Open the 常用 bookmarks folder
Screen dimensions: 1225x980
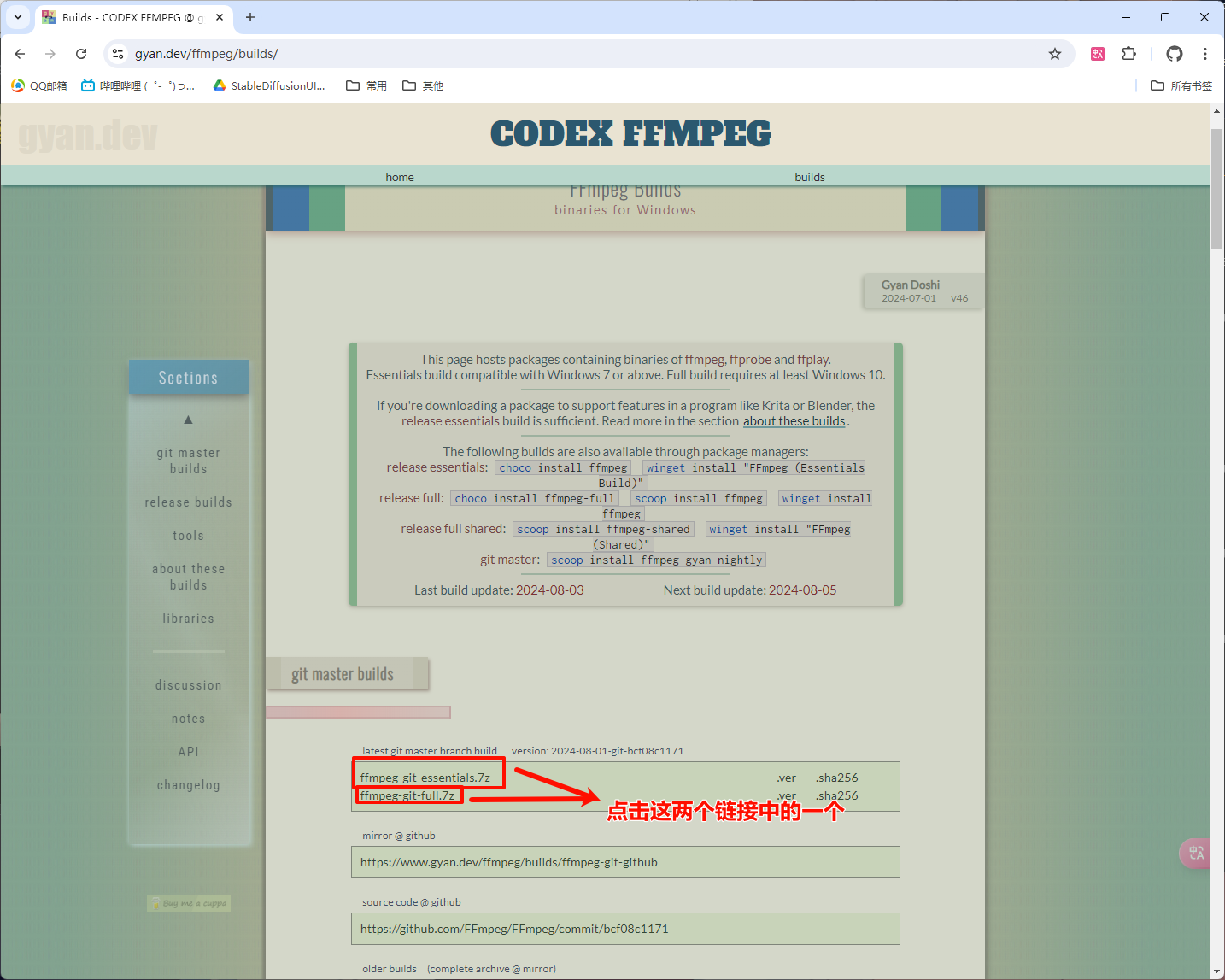(x=366, y=85)
